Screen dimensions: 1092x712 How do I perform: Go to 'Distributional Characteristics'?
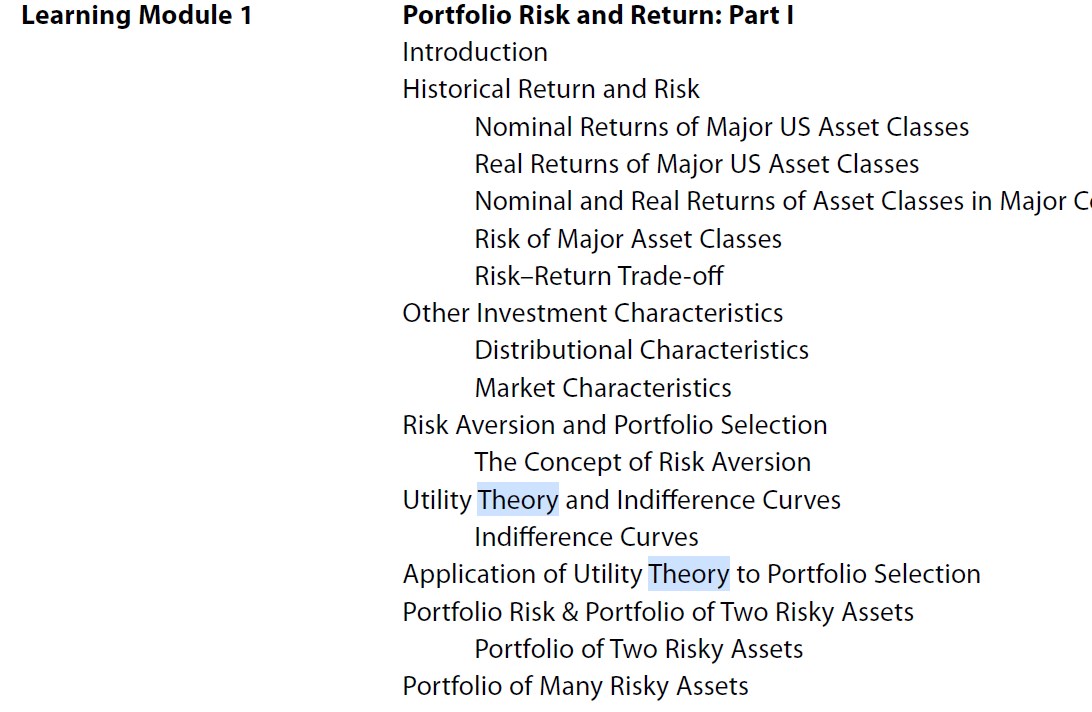click(641, 351)
